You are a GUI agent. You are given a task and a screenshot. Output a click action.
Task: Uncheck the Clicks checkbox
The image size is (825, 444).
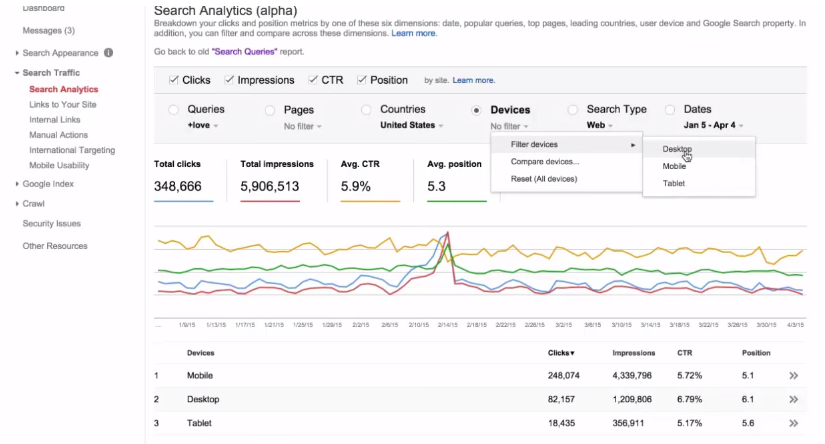click(x=175, y=80)
